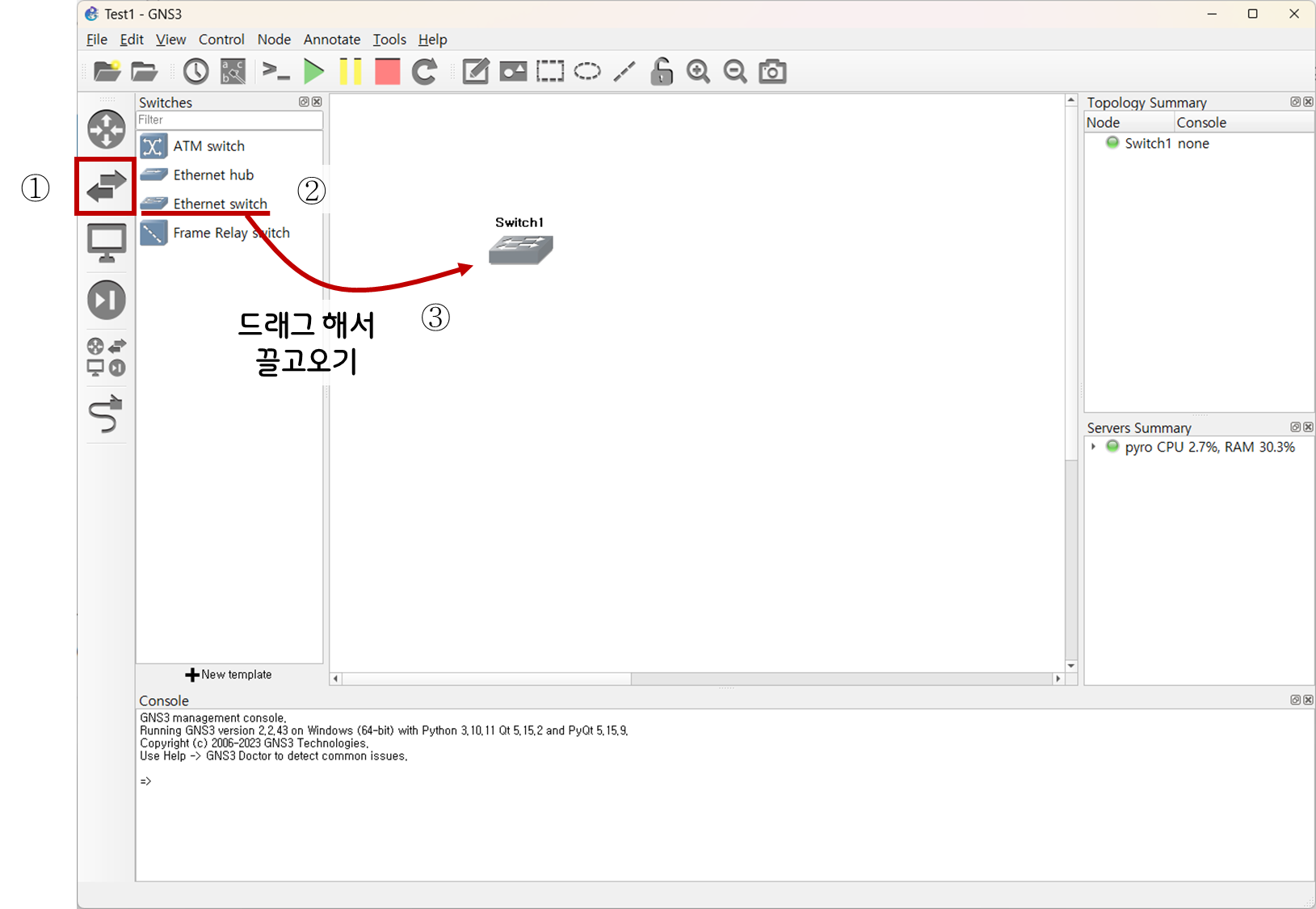Open console to all devices icon
This screenshot has height=909, width=1316.
(276, 71)
